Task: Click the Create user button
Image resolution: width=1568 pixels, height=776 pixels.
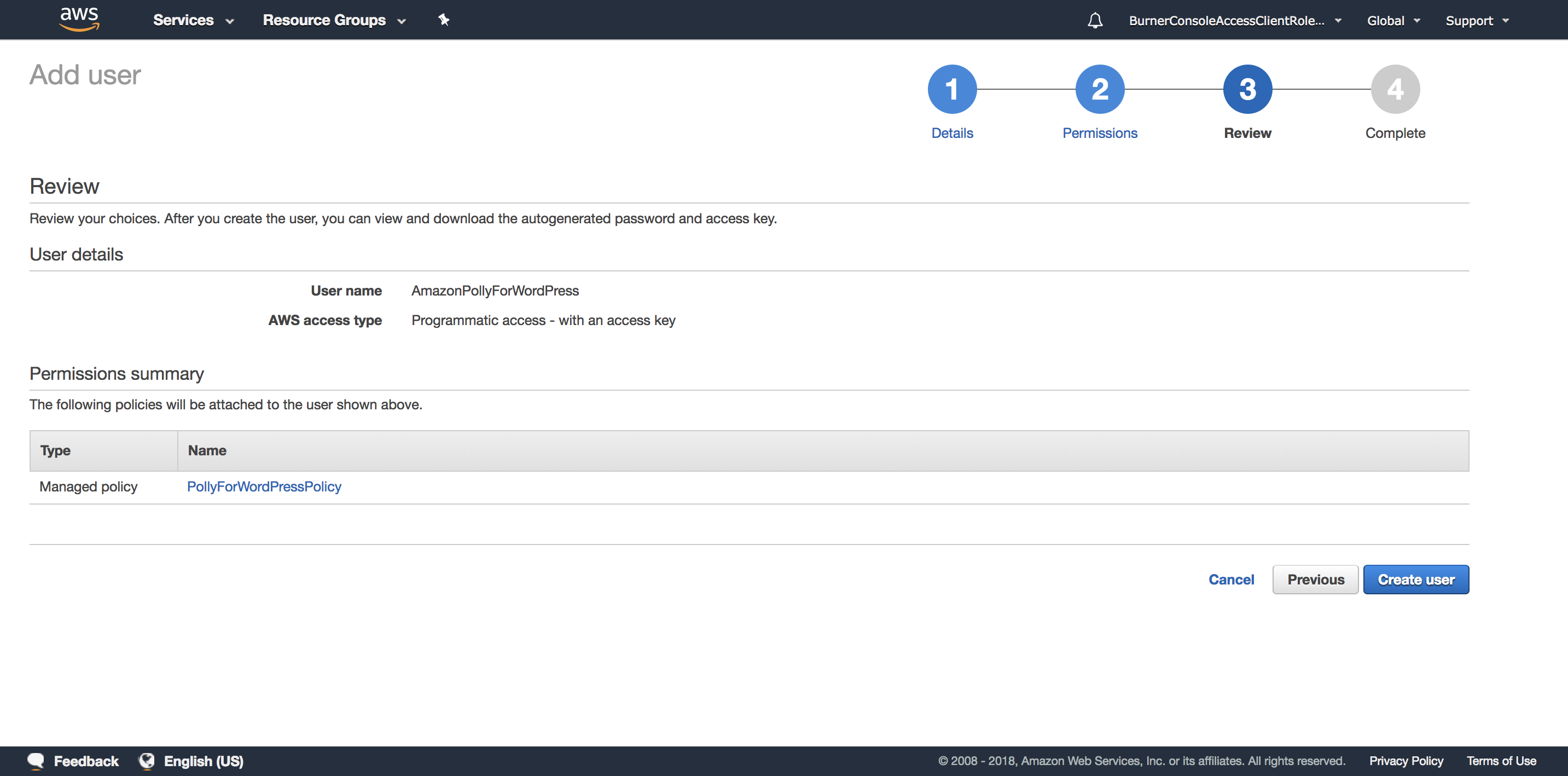Action: (x=1416, y=579)
